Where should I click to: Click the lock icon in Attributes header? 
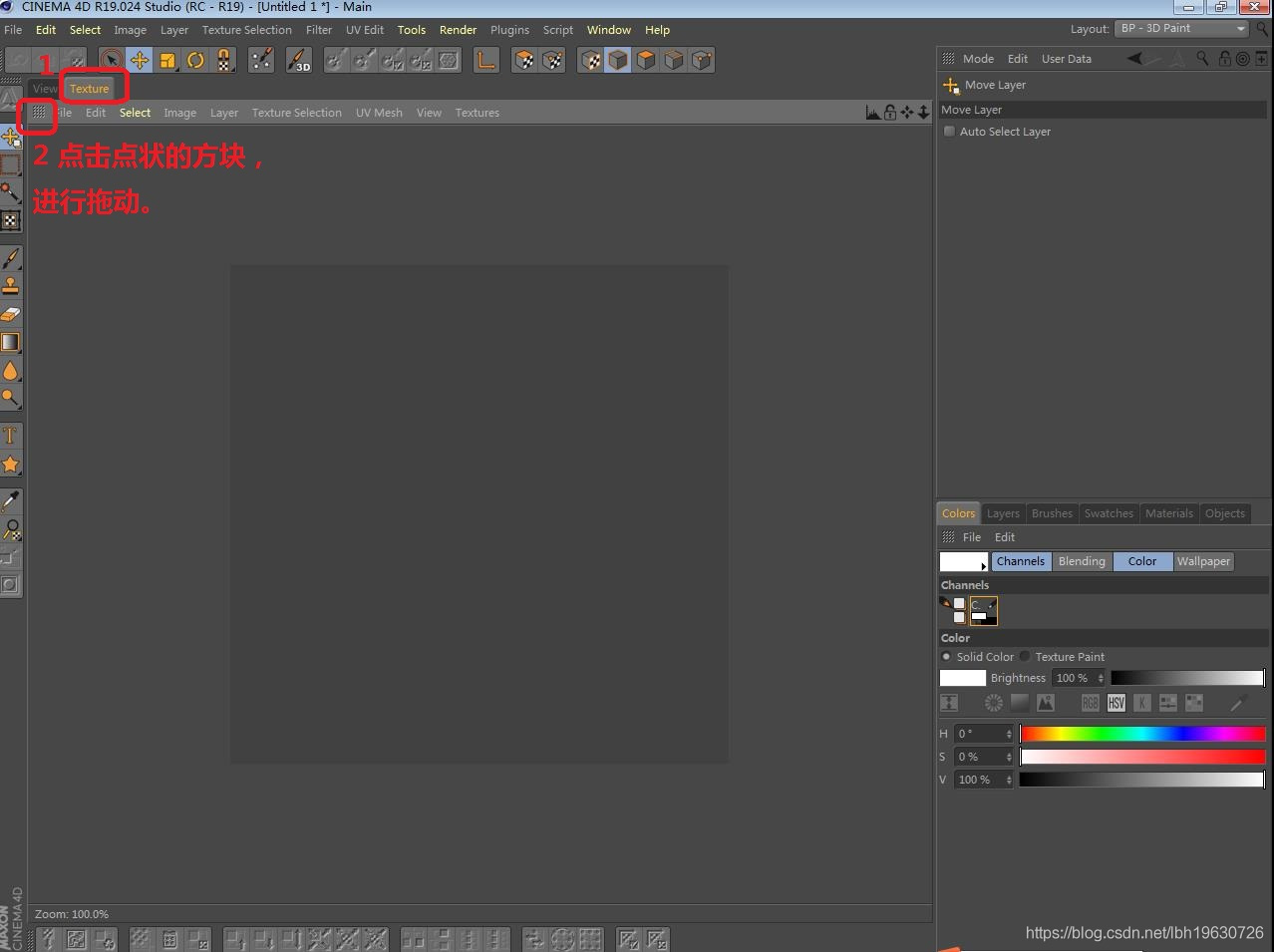point(1225,59)
